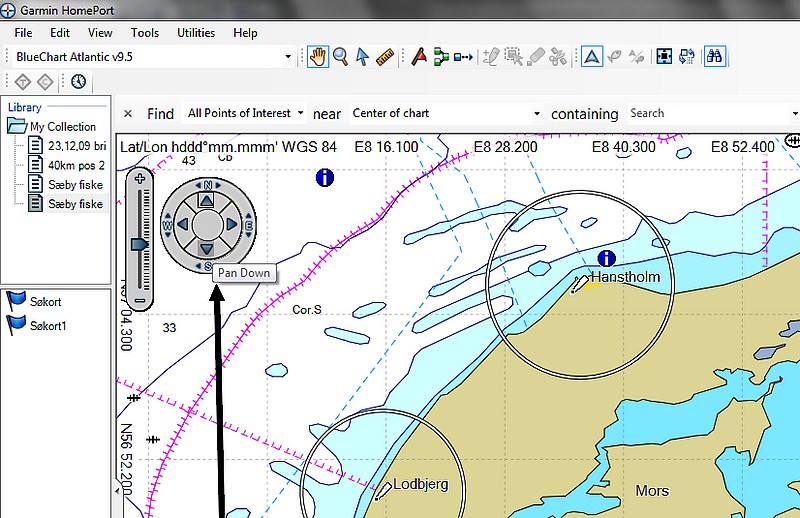Viewport: 800px width, 518px height.
Task: Zoom in with the plus button
Action: [x=140, y=179]
